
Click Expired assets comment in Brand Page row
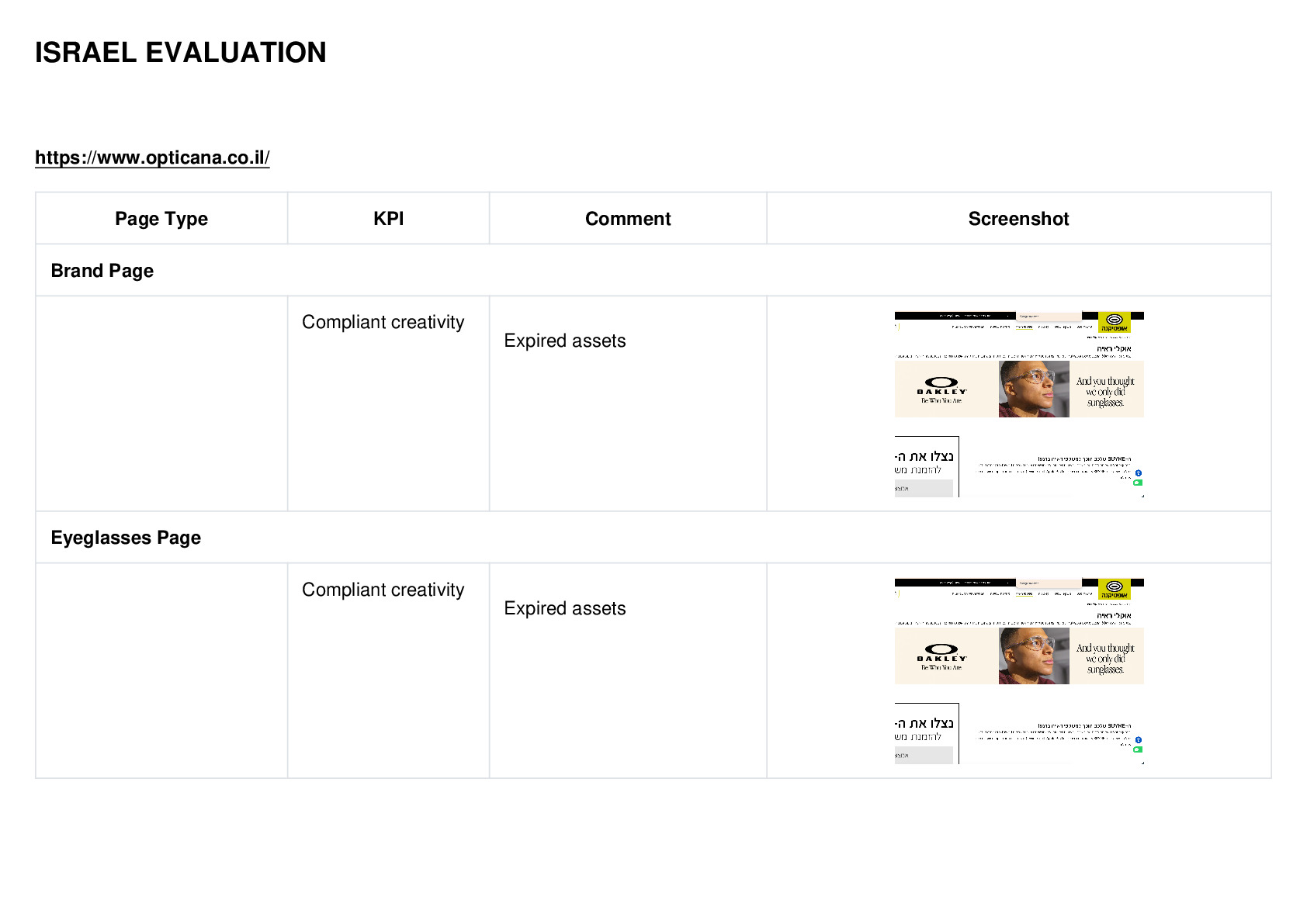[x=565, y=341]
